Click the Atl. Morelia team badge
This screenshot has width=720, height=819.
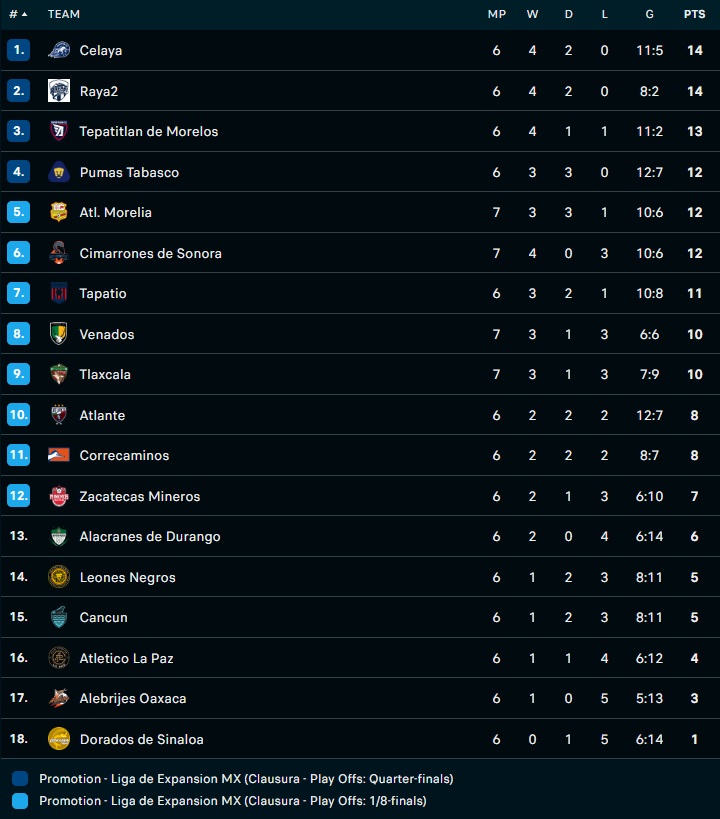click(x=59, y=212)
